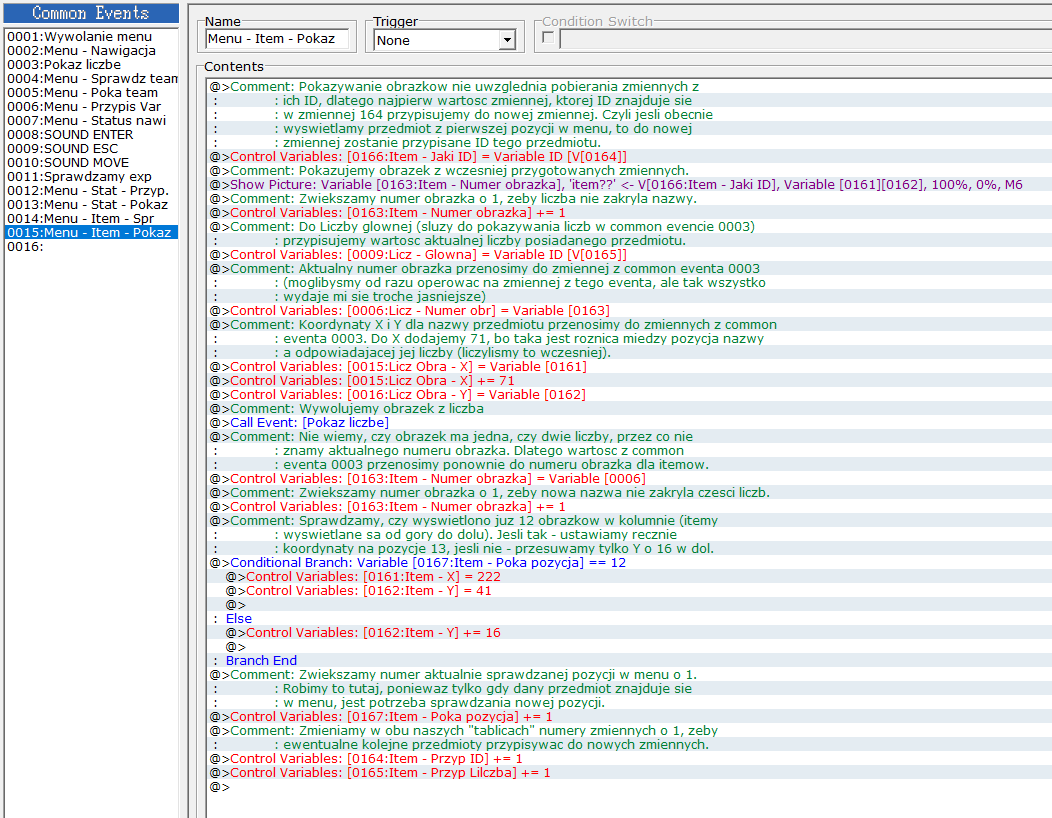Select the empty event slot 0016:
This screenshot has width=1052, height=818.
91,247
